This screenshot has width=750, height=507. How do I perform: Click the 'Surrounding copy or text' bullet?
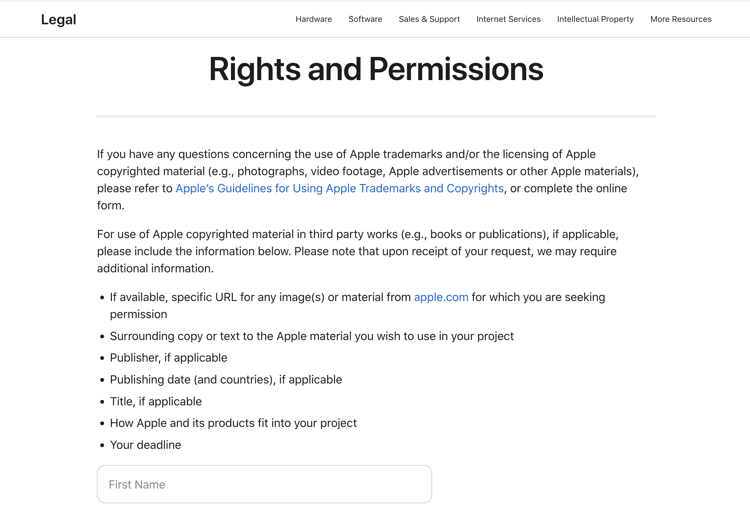tap(311, 336)
